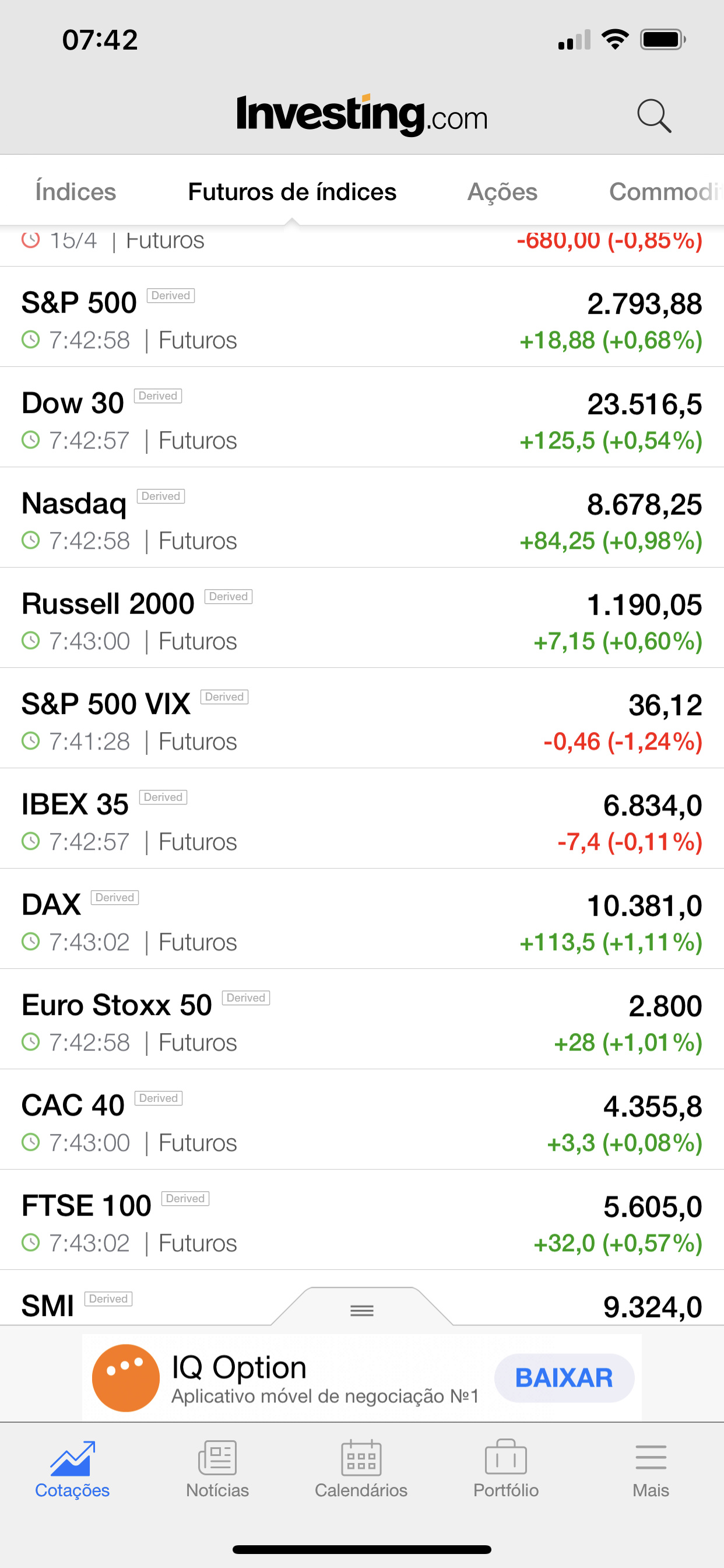Open the search magnifier icon
This screenshot has width=724, height=1568.
click(654, 116)
